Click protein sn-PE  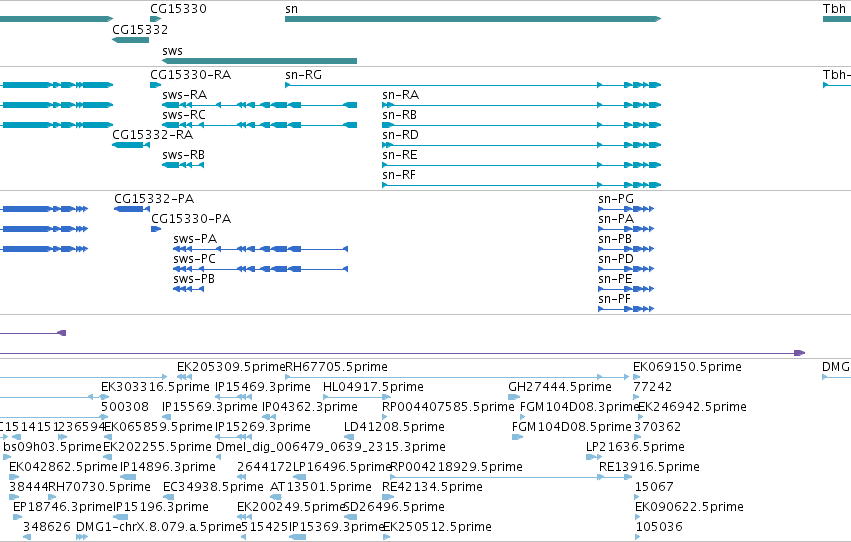(626, 289)
